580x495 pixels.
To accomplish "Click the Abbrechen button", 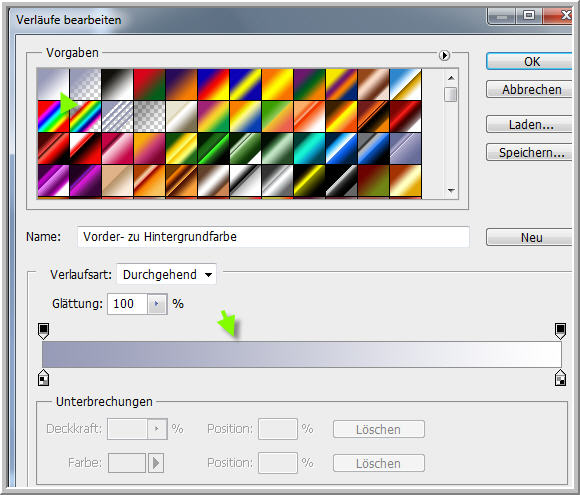I will pos(530,89).
